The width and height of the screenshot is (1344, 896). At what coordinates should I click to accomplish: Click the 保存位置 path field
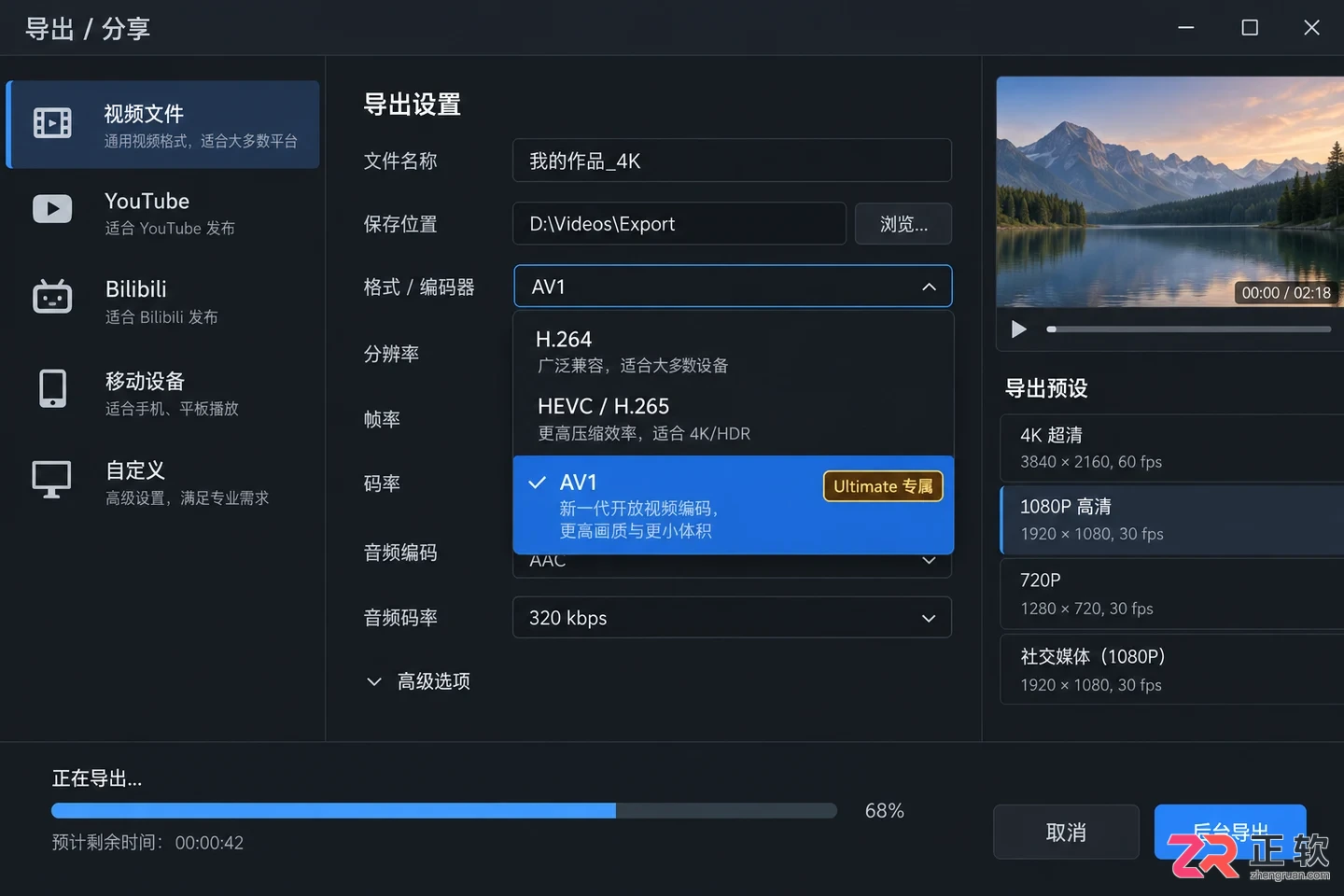(679, 224)
